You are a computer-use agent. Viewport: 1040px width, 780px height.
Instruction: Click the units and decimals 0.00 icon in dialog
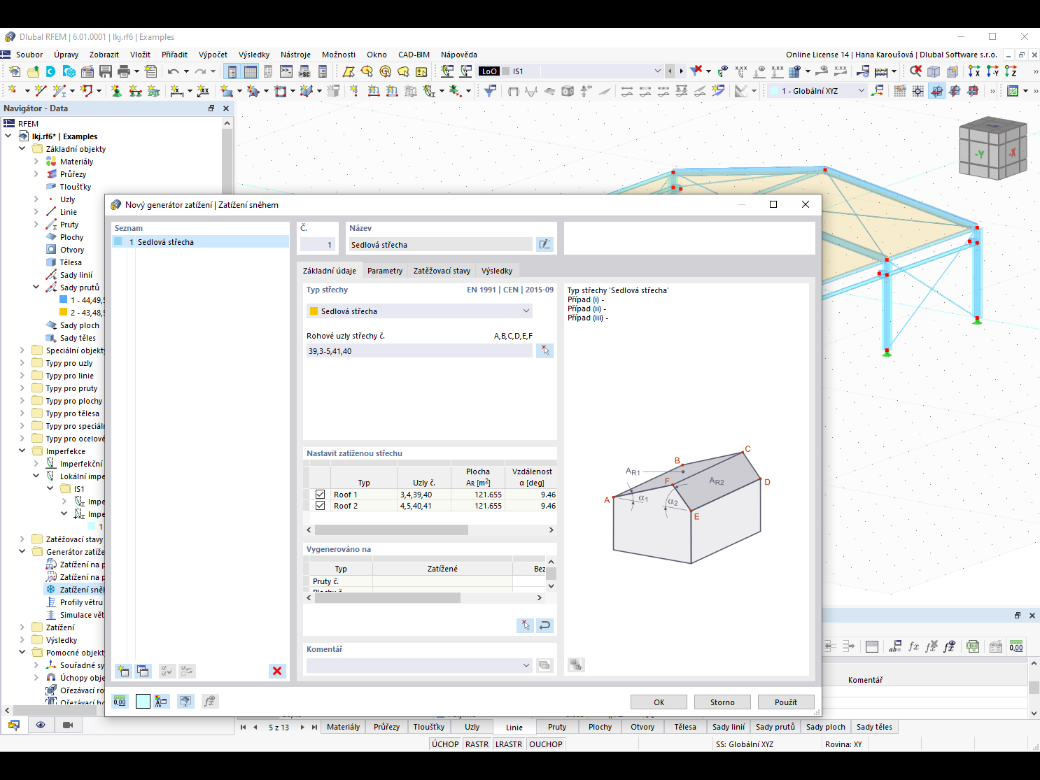tap(119, 701)
